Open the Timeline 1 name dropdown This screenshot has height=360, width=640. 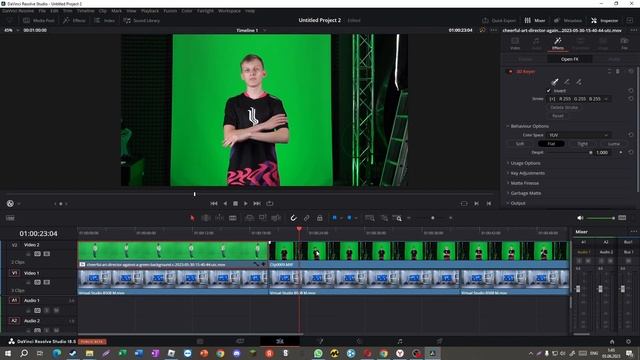(x=264, y=30)
